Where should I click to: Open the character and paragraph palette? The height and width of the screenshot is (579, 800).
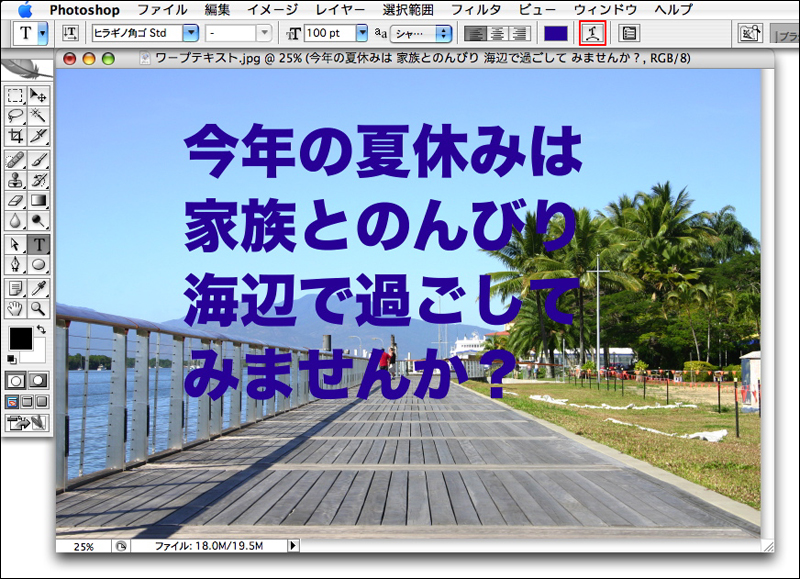pos(629,33)
